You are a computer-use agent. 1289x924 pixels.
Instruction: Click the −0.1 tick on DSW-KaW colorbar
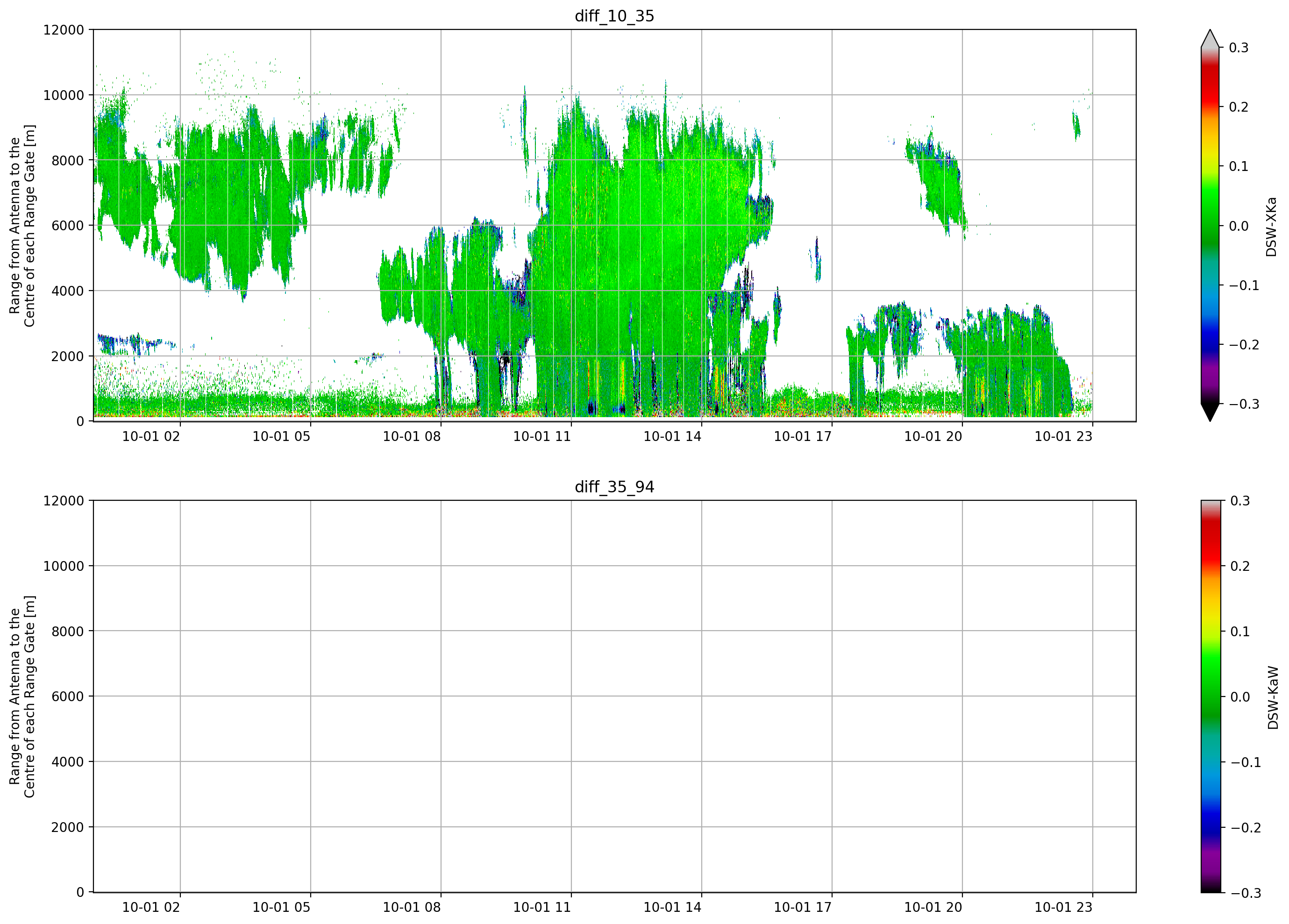(1246, 762)
